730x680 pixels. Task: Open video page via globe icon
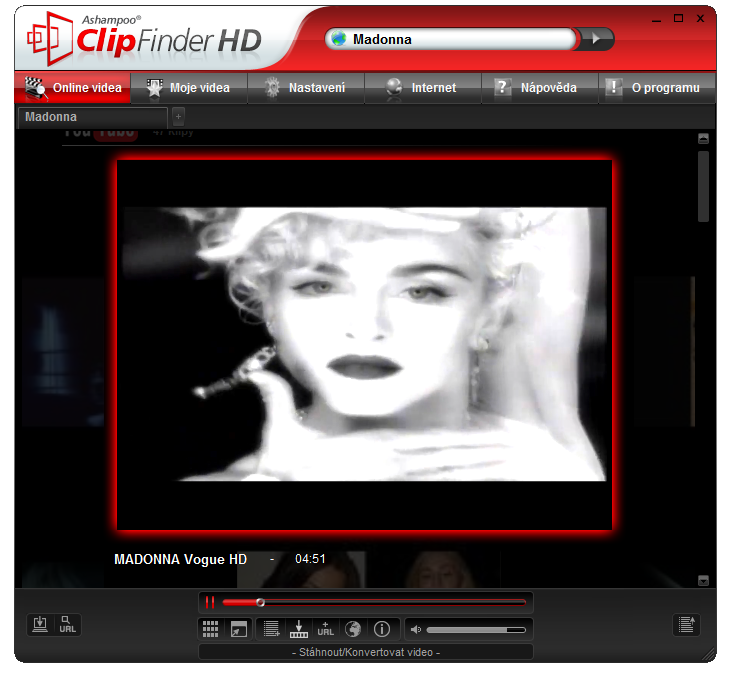tap(353, 629)
